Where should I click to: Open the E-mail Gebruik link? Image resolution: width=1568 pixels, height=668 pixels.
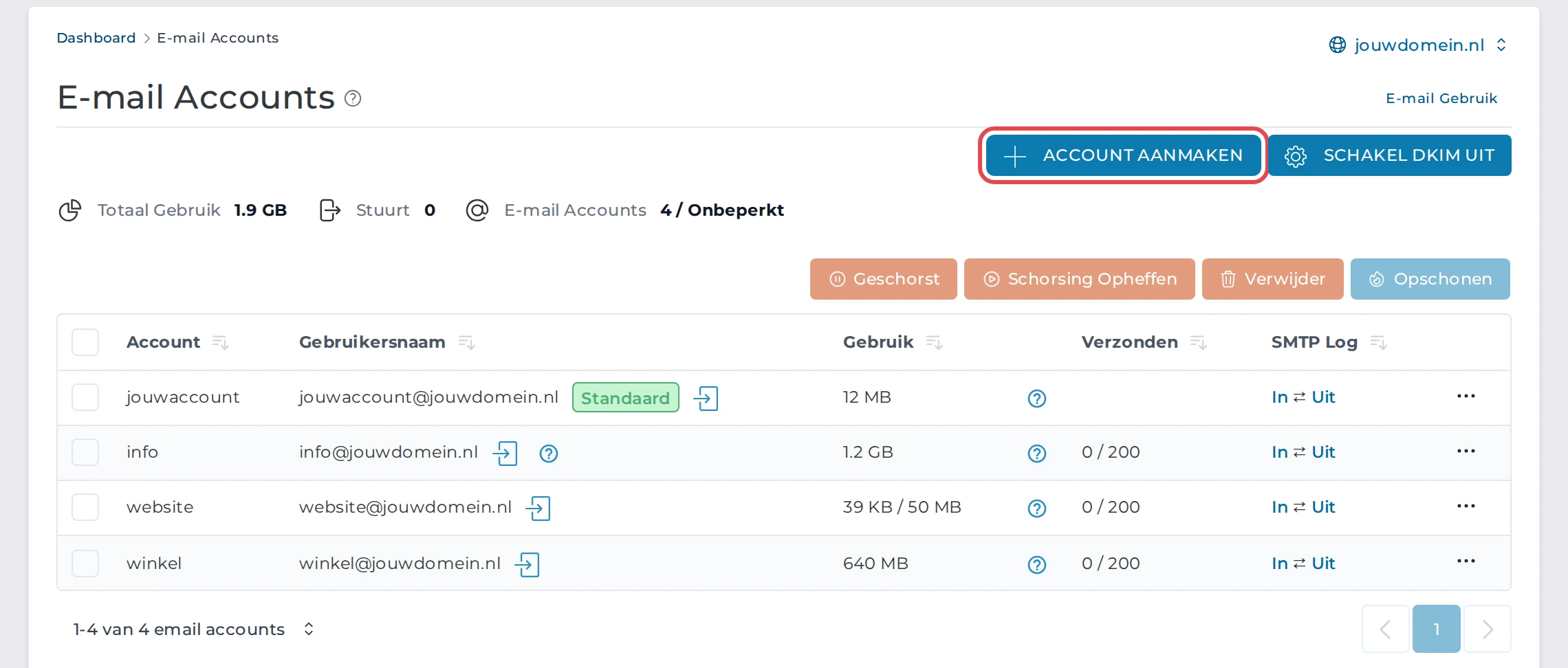(x=1441, y=98)
